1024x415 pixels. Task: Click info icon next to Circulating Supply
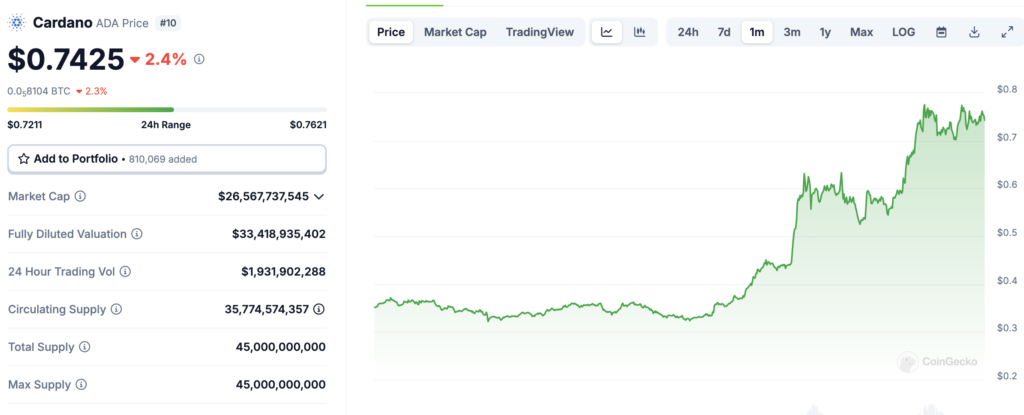click(x=123, y=309)
